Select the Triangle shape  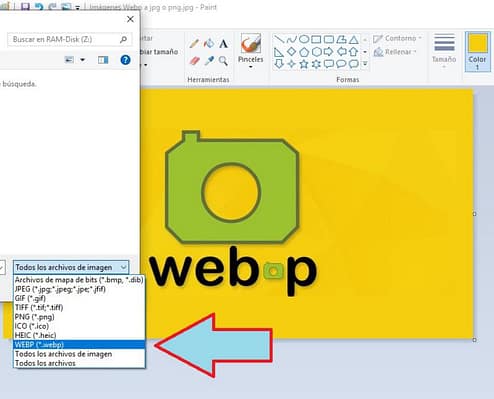[x=354, y=40]
